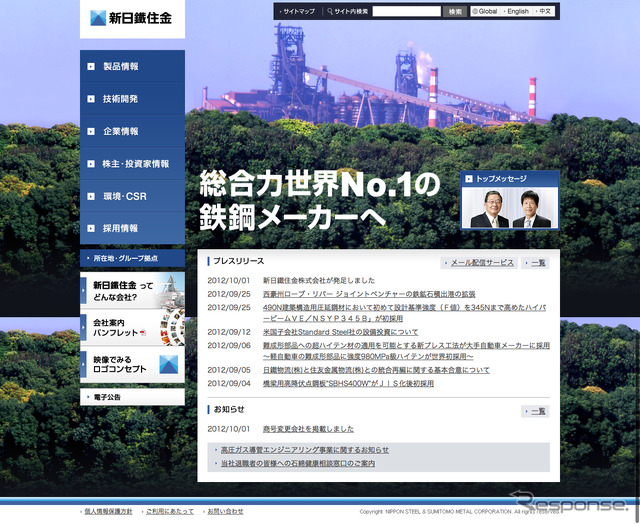Image resolution: width=640 pixels, height=524 pixels.
Task: Click the arrow icon beside 製品情報
Action: pyautogui.click(x=91, y=66)
